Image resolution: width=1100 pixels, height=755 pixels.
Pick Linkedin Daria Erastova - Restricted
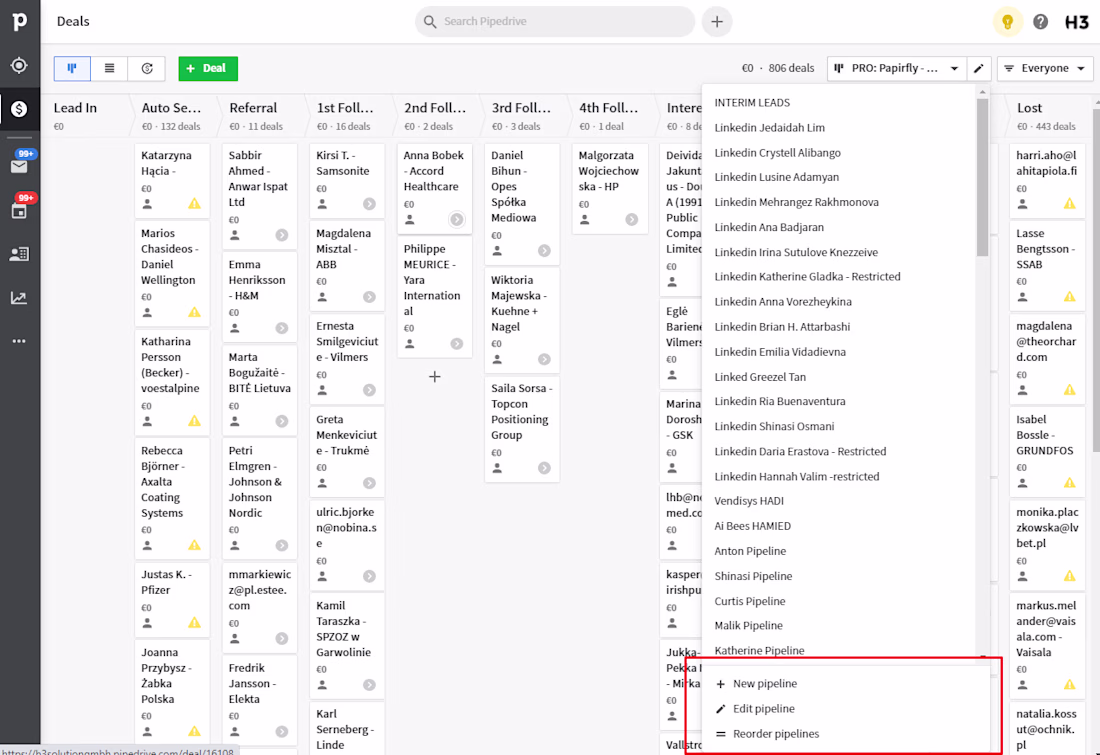point(800,452)
